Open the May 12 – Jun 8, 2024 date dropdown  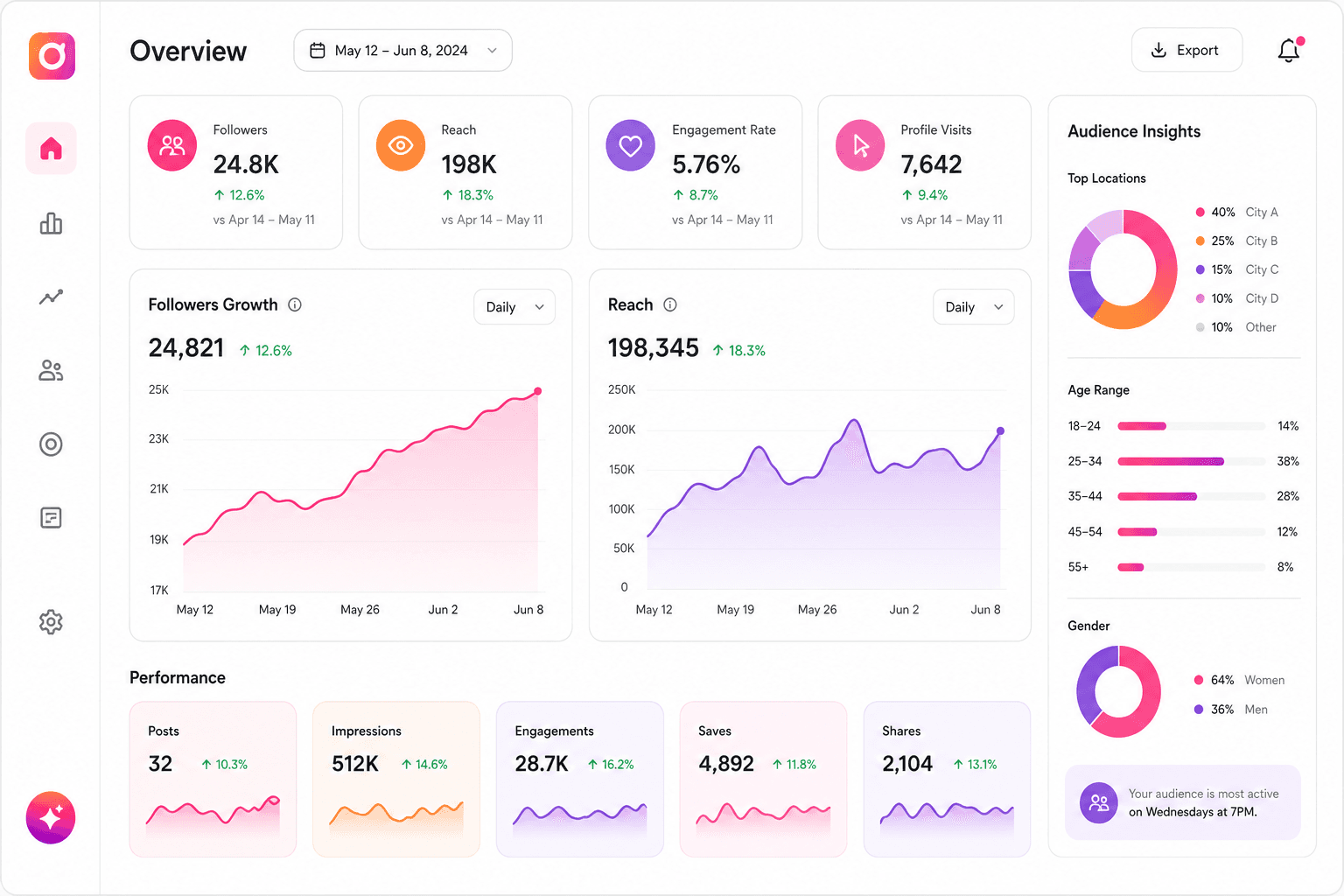pyautogui.click(x=402, y=51)
